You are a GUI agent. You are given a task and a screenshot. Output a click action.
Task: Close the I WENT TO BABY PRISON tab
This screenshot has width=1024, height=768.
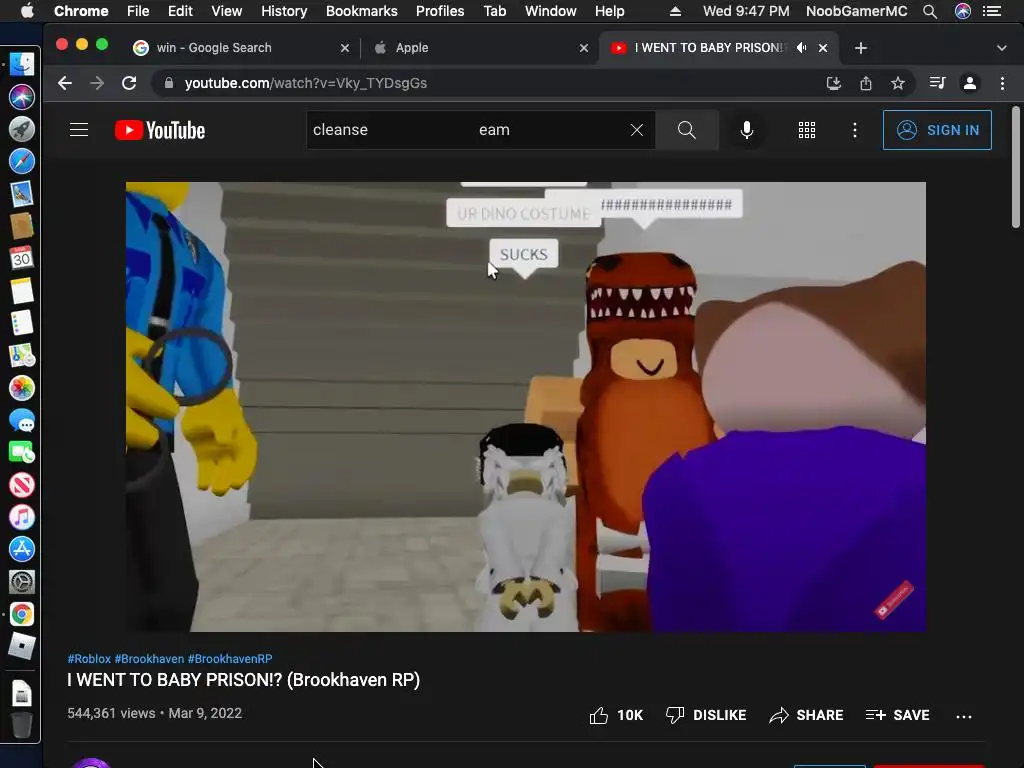823,48
